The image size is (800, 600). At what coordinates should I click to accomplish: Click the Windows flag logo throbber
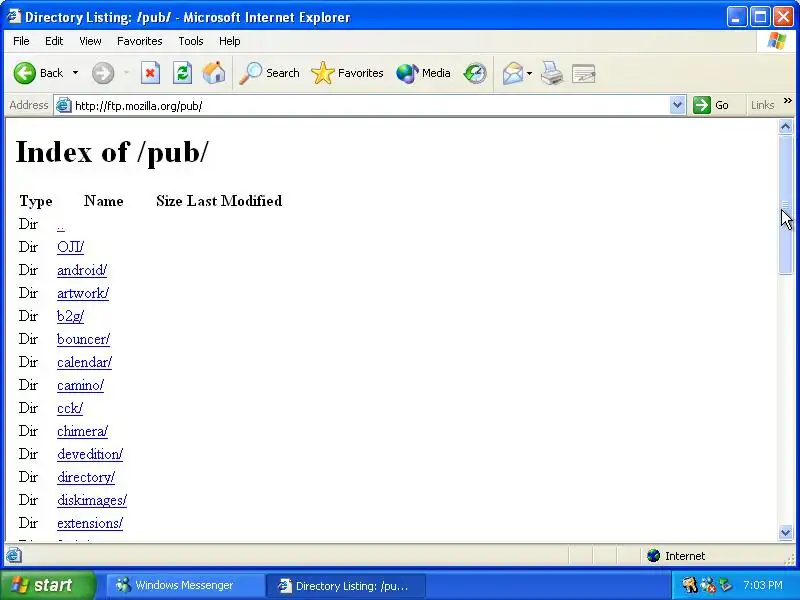[x=777, y=41]
